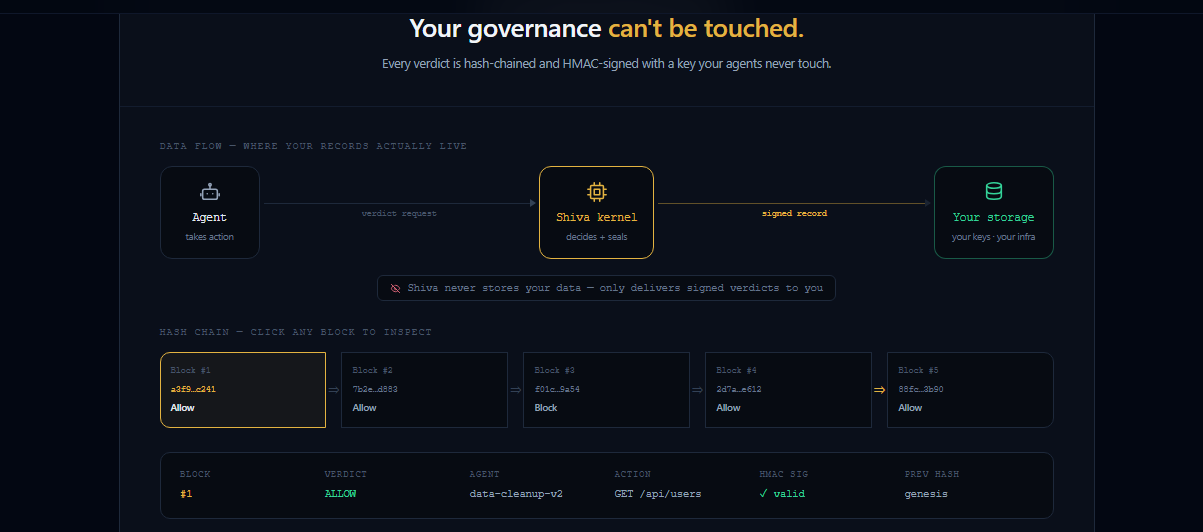1203x532 pixels.
Task: Click the DATA FLOW section label
Action: pos(313,146)
